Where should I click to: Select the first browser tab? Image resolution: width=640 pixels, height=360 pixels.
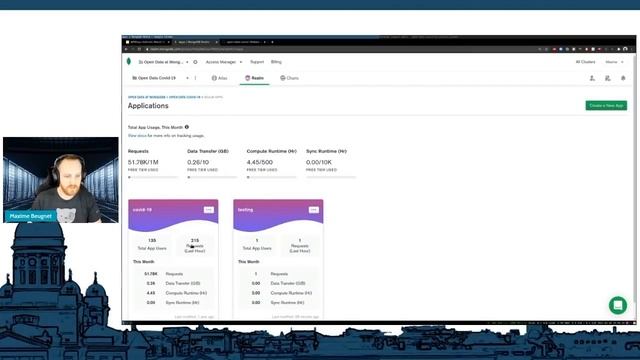coord(148,42)
